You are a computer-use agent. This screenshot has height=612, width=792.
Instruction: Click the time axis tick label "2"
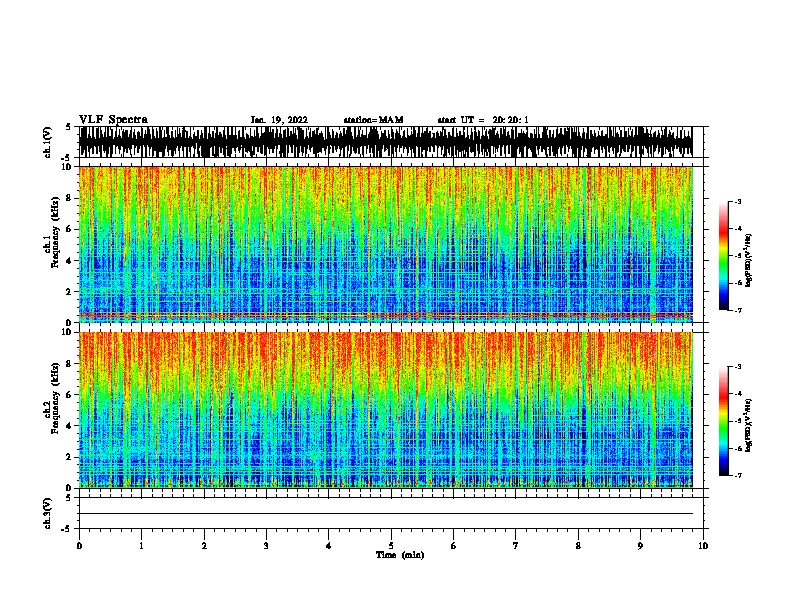pos(204,545)
